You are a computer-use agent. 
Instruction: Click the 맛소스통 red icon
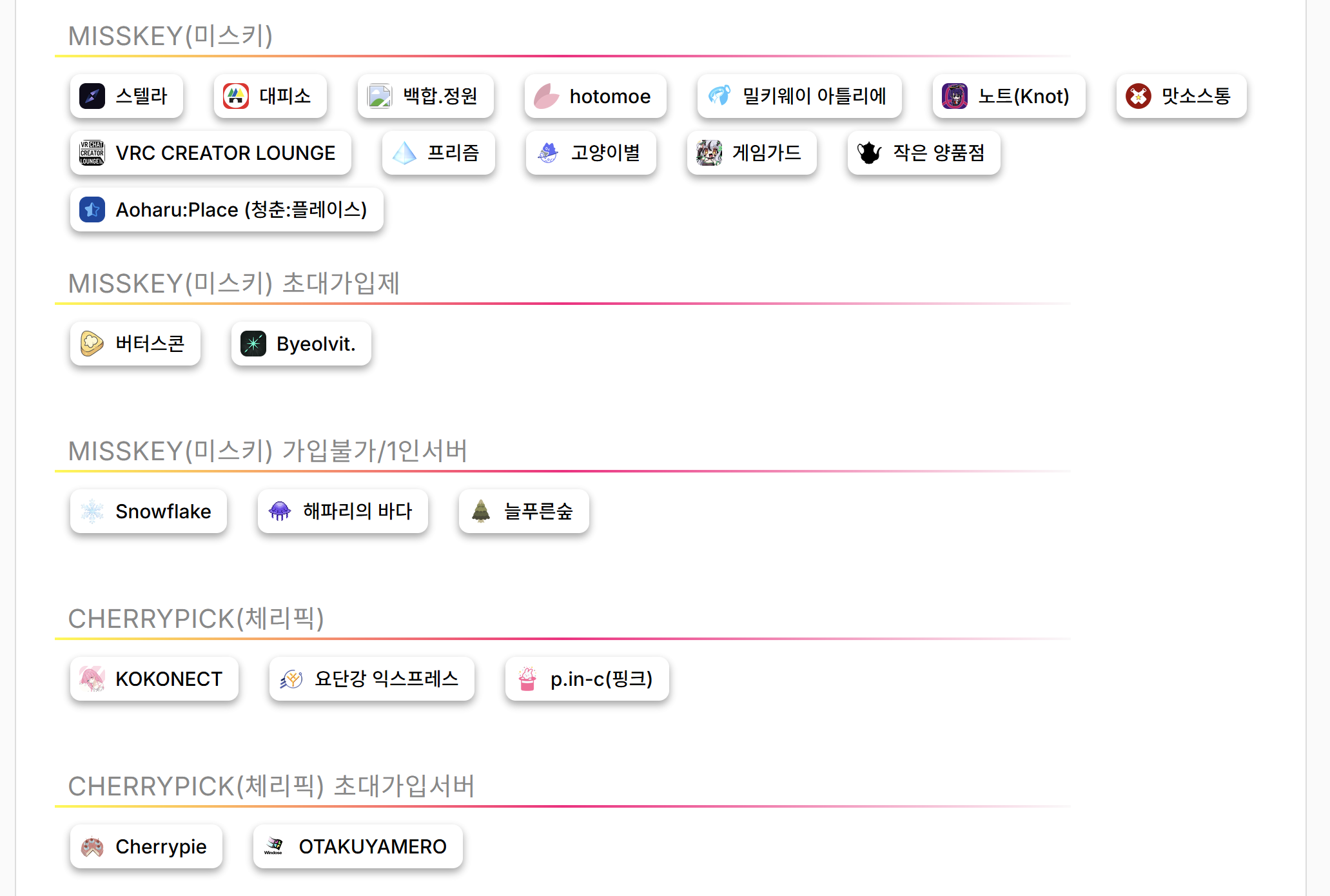tap(1139, 96)
